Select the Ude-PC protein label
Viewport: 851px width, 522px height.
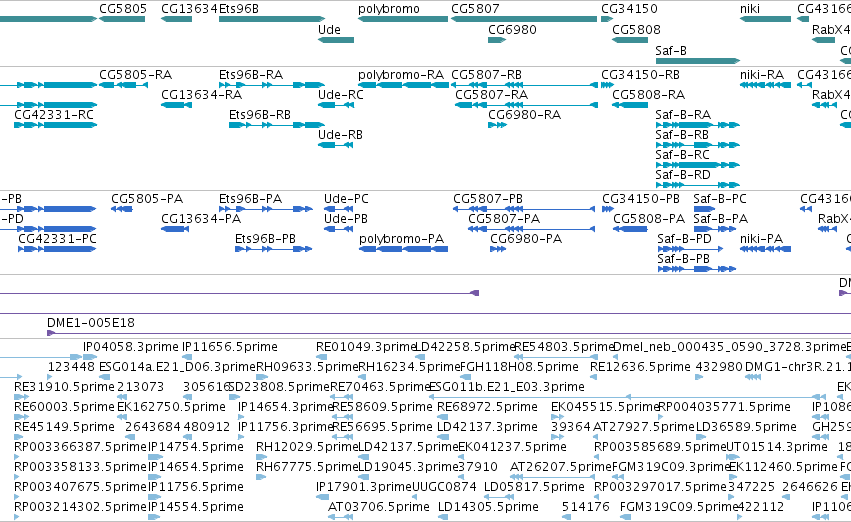(346, 199)
